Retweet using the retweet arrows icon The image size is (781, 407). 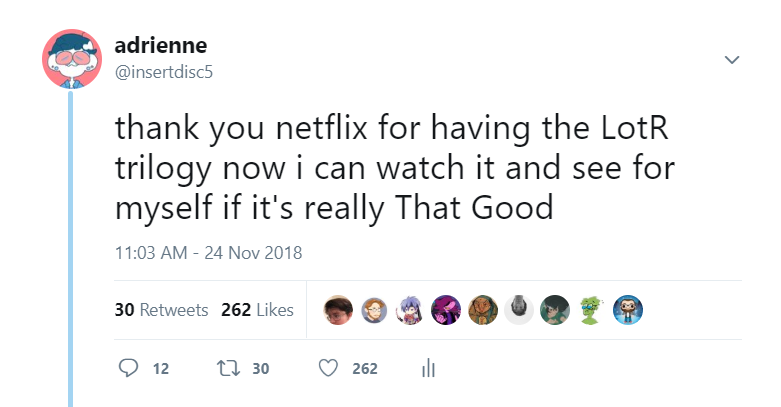click(229, 368)
